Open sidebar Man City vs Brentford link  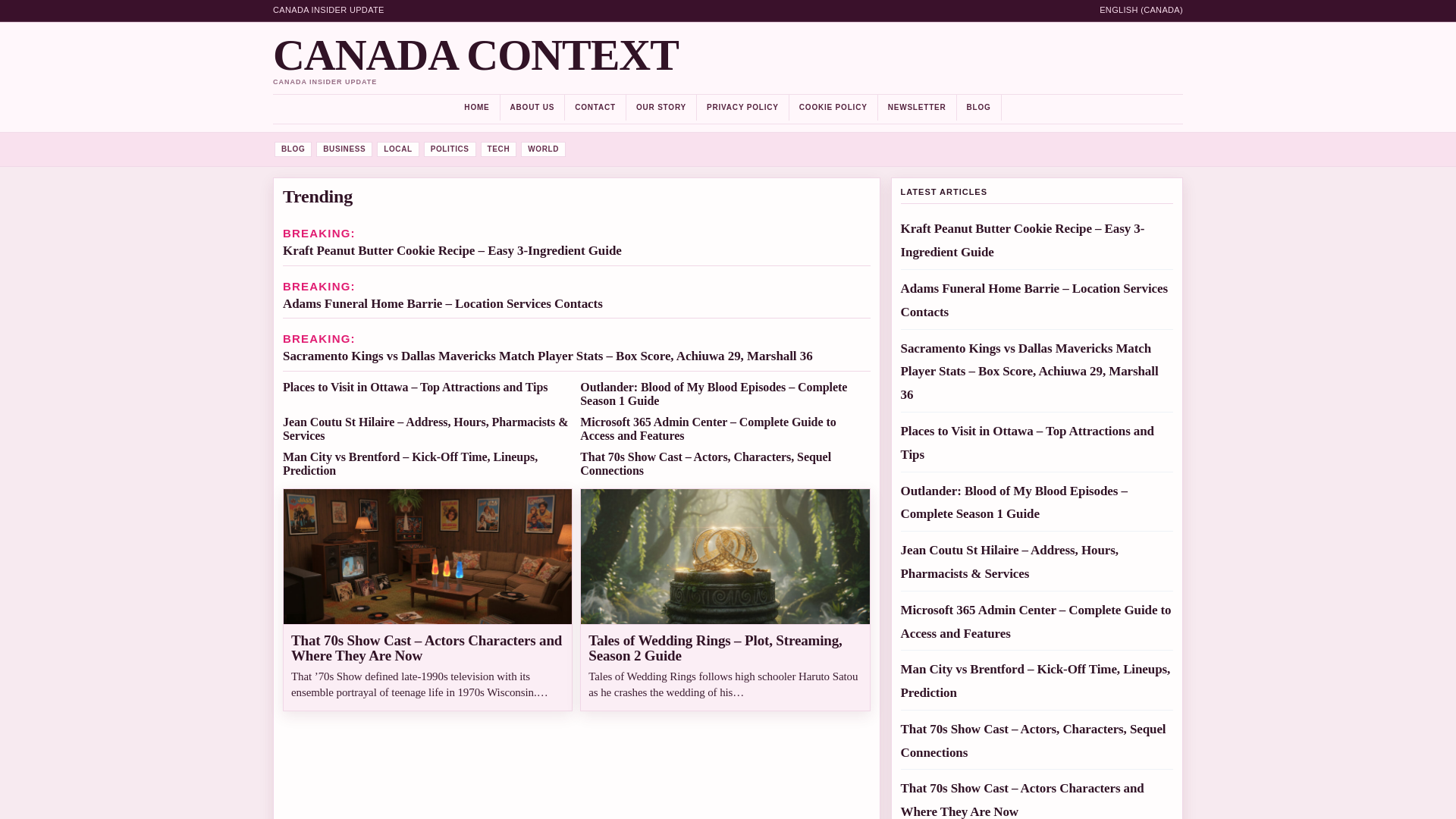(x=1035, y=681)
